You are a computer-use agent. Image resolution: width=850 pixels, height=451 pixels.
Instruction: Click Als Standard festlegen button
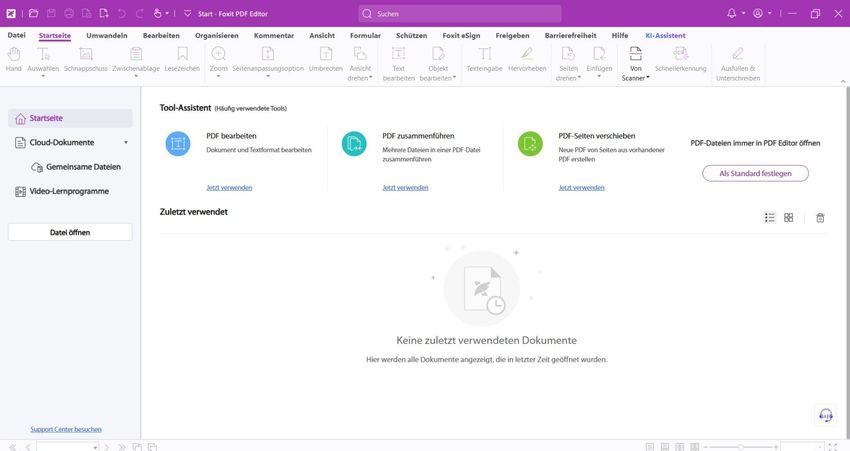755,173
